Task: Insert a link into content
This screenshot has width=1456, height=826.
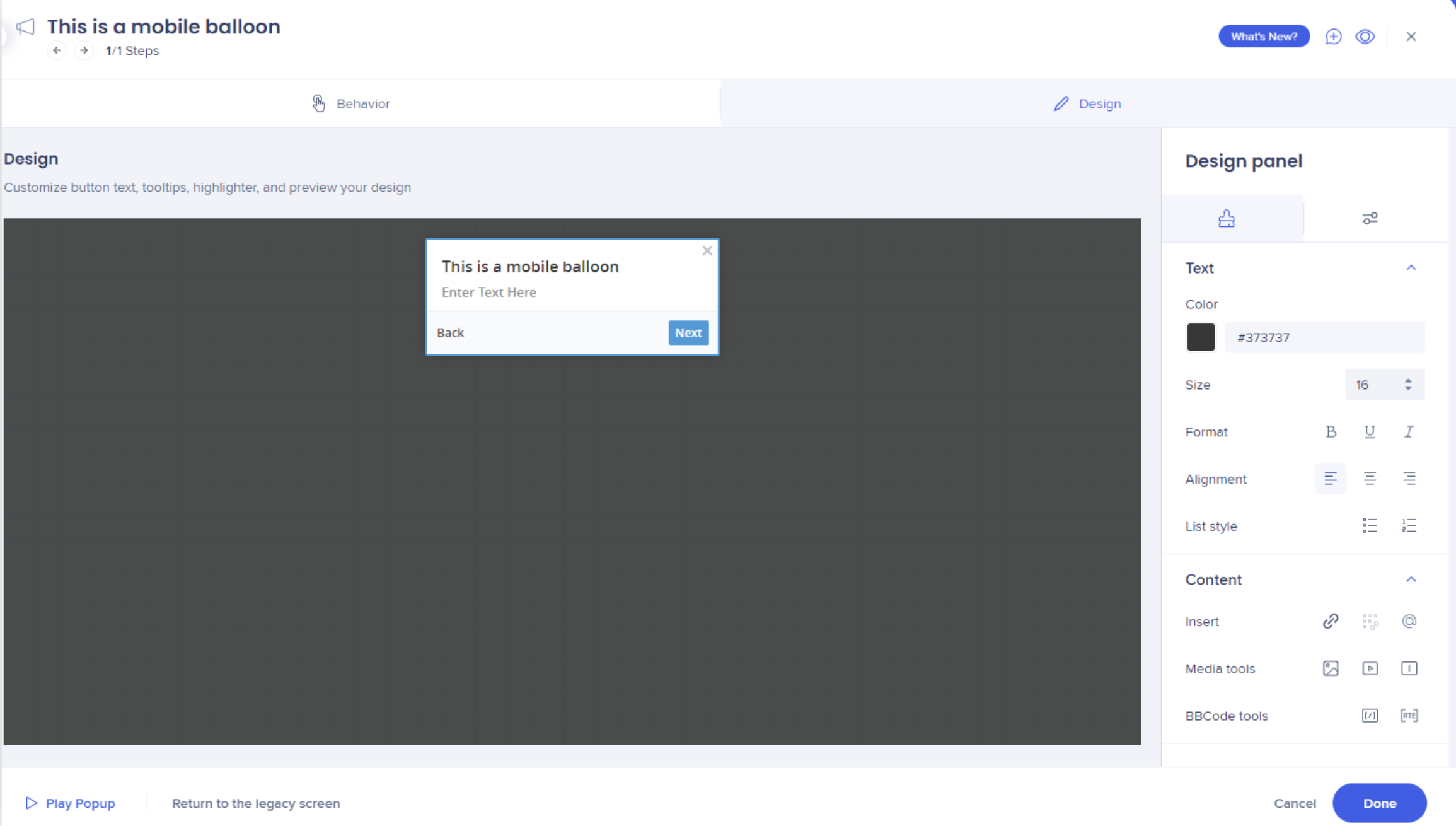Action: [x=1331, y=621]
